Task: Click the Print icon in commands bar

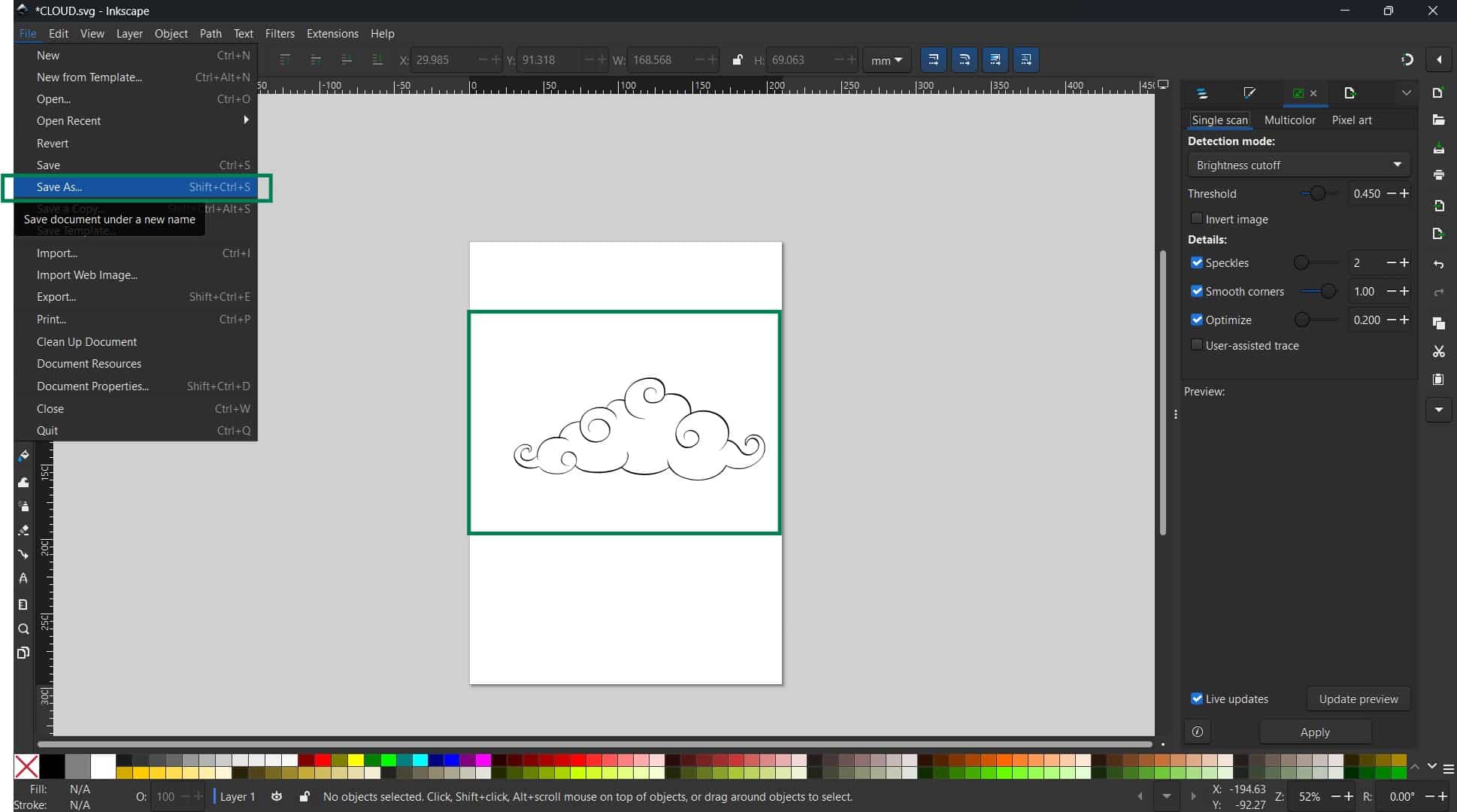Action: (1438, 175)
